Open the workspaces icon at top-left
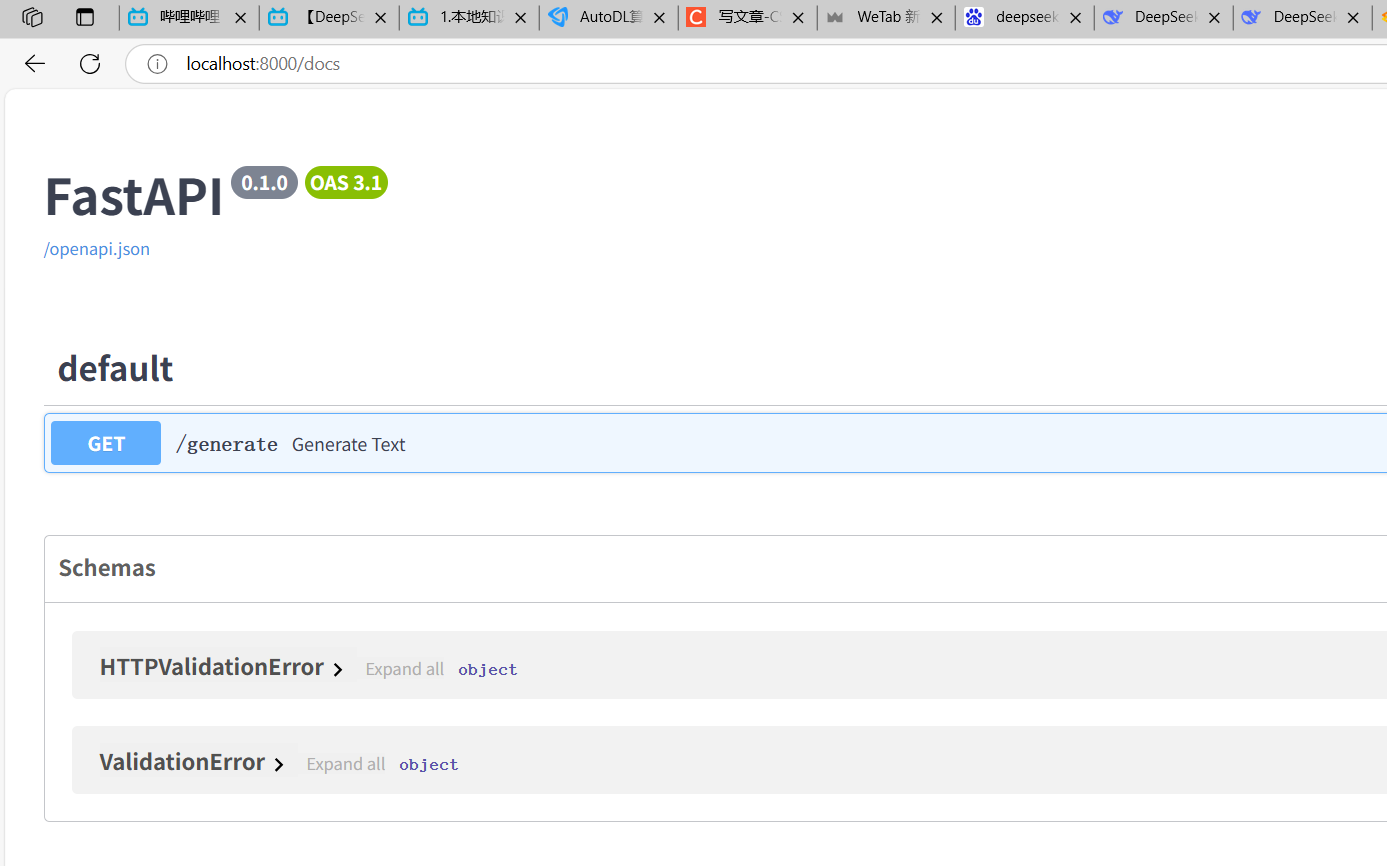This screenshot has width=1387, height=866. coord(32,17)
